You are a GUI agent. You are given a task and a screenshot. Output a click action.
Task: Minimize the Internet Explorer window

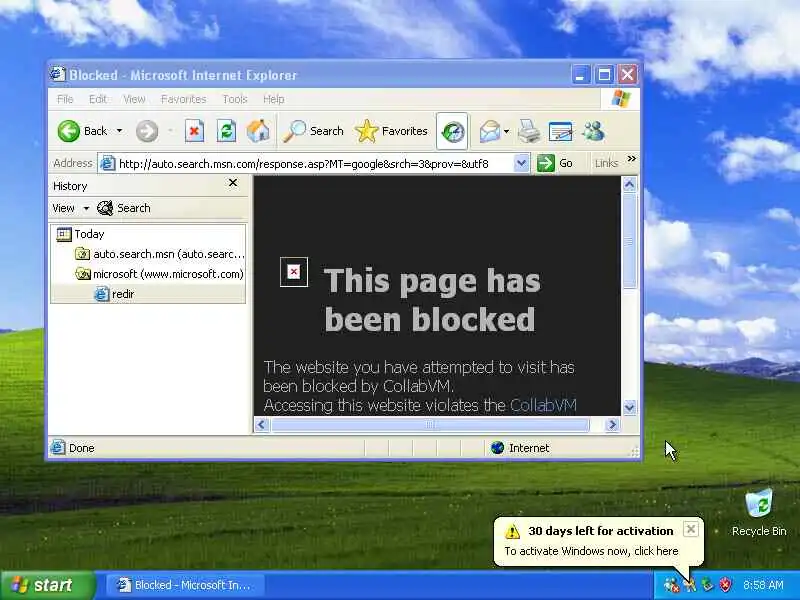click(x=580, y=75)
